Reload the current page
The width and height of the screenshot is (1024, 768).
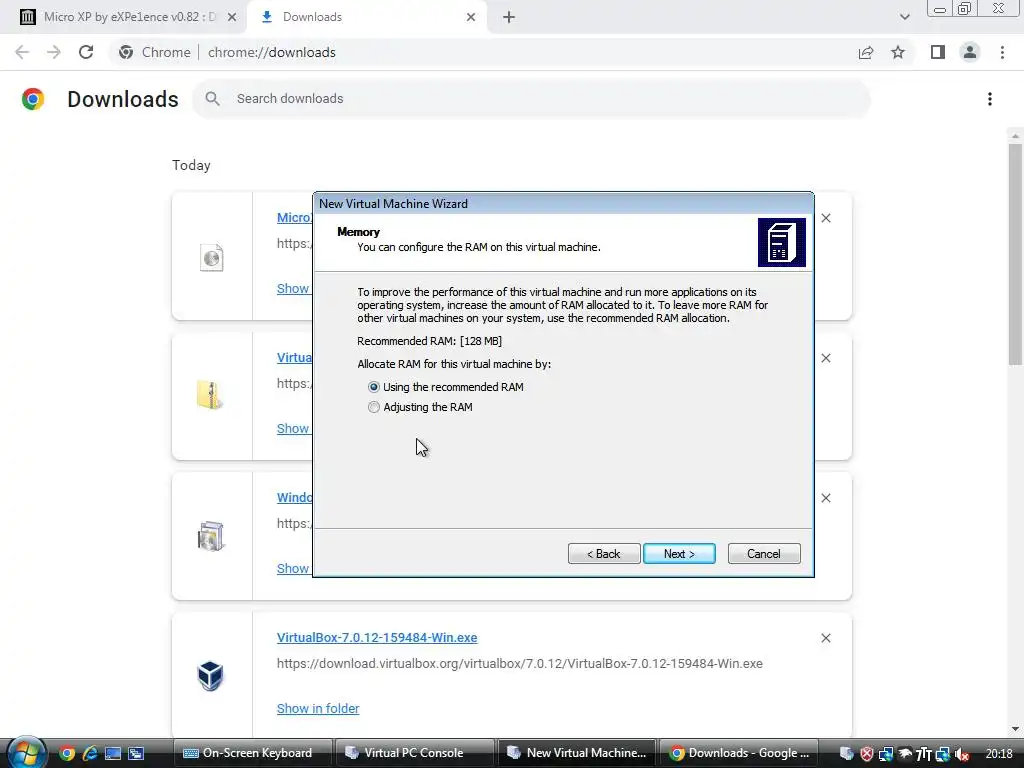[x=86, y=52]
